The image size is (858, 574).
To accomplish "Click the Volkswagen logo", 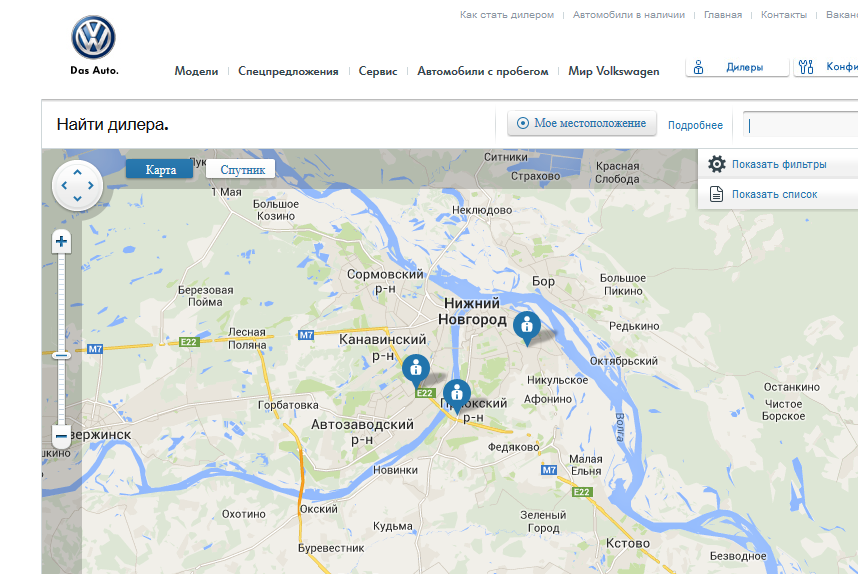I will (x=94, y=37).
